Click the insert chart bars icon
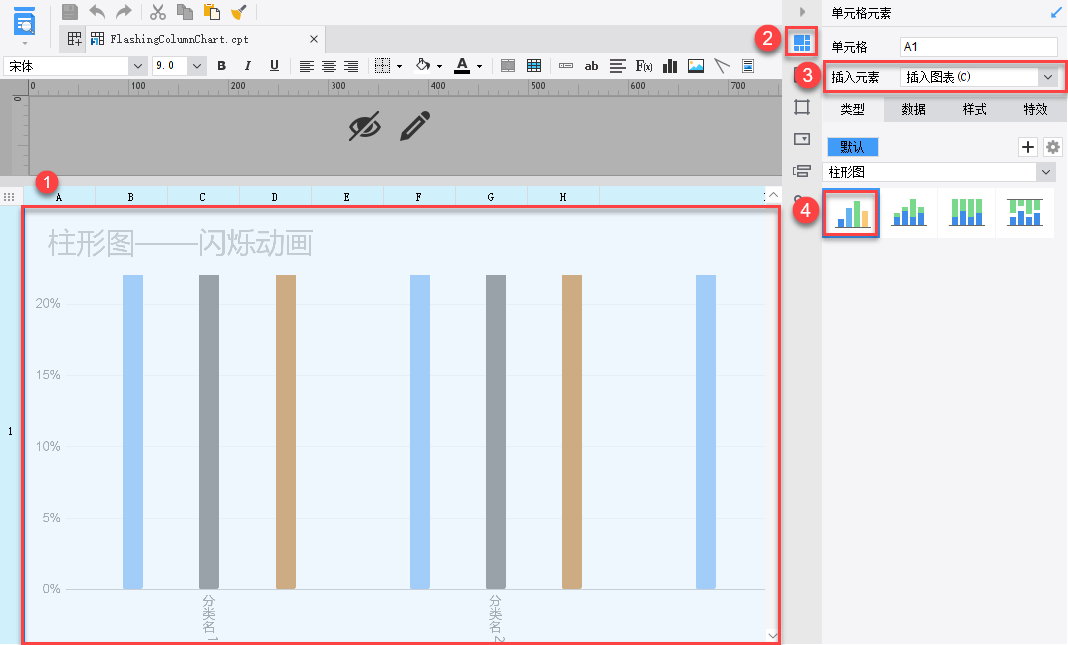 point(670,65)
